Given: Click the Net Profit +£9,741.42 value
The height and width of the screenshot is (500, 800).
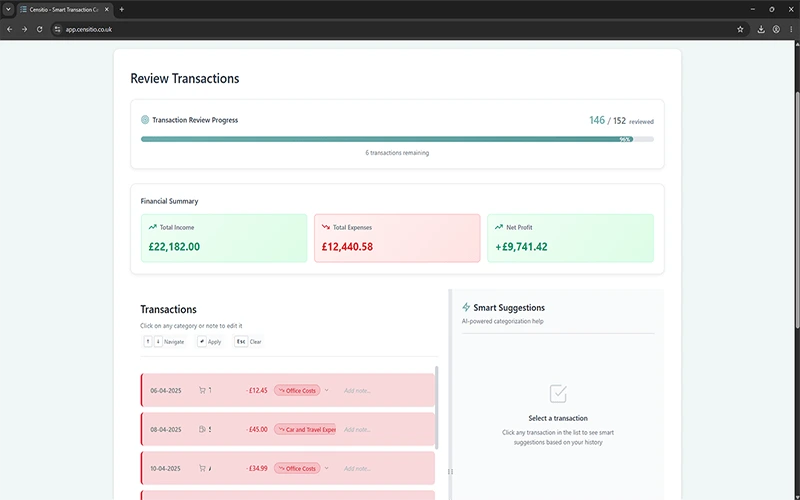Looking at the screenshot, I should point(521,247).
